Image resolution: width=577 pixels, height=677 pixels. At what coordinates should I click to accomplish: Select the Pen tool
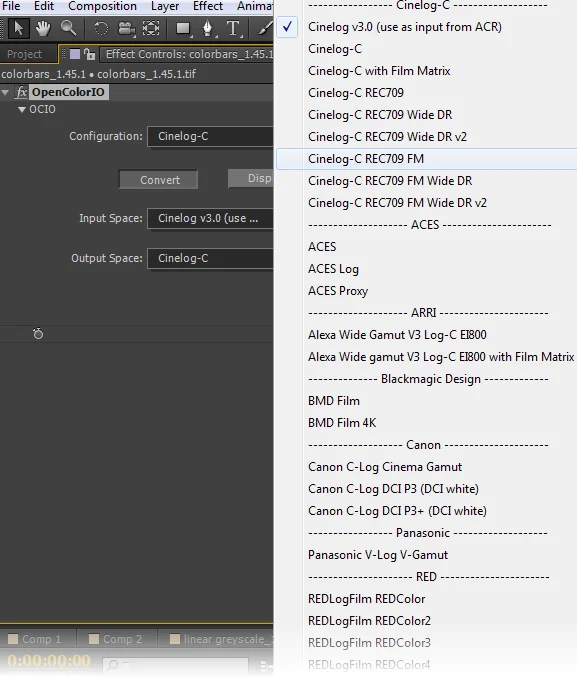tap(208, 28)
